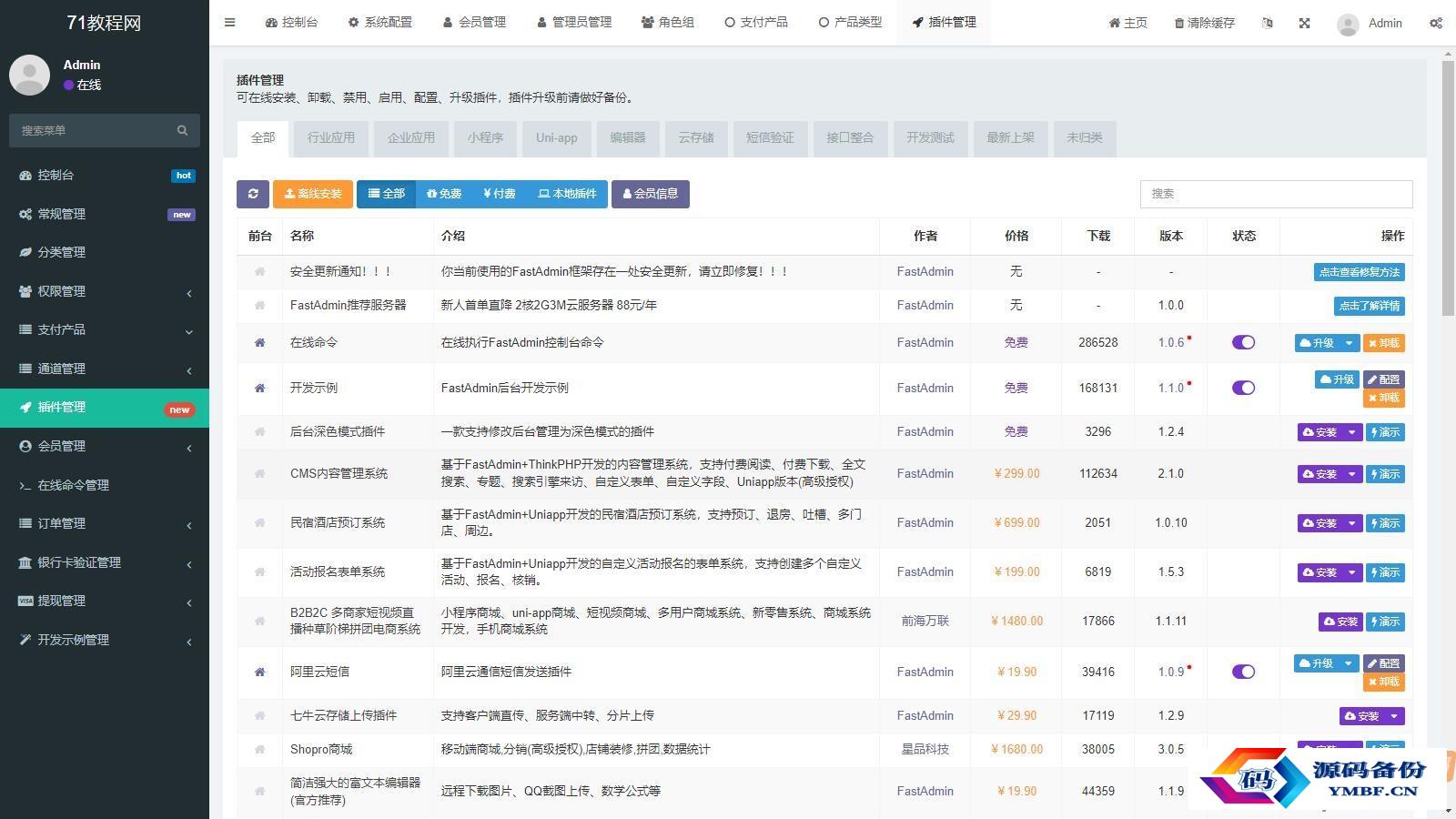The height and width of the screenshot is (819, 1456).
Task: Open 系统配置 tab in top navigation
Action: 380,23
